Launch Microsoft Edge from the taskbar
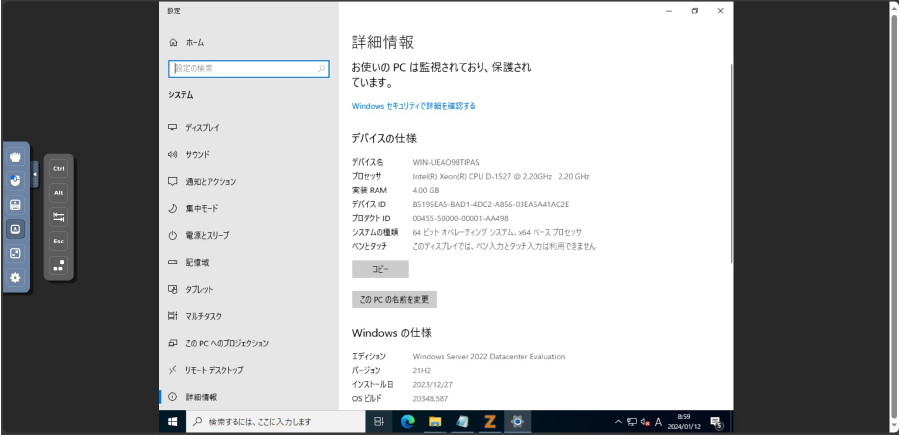Screen dimensions: 900x435 coord(408,422)
